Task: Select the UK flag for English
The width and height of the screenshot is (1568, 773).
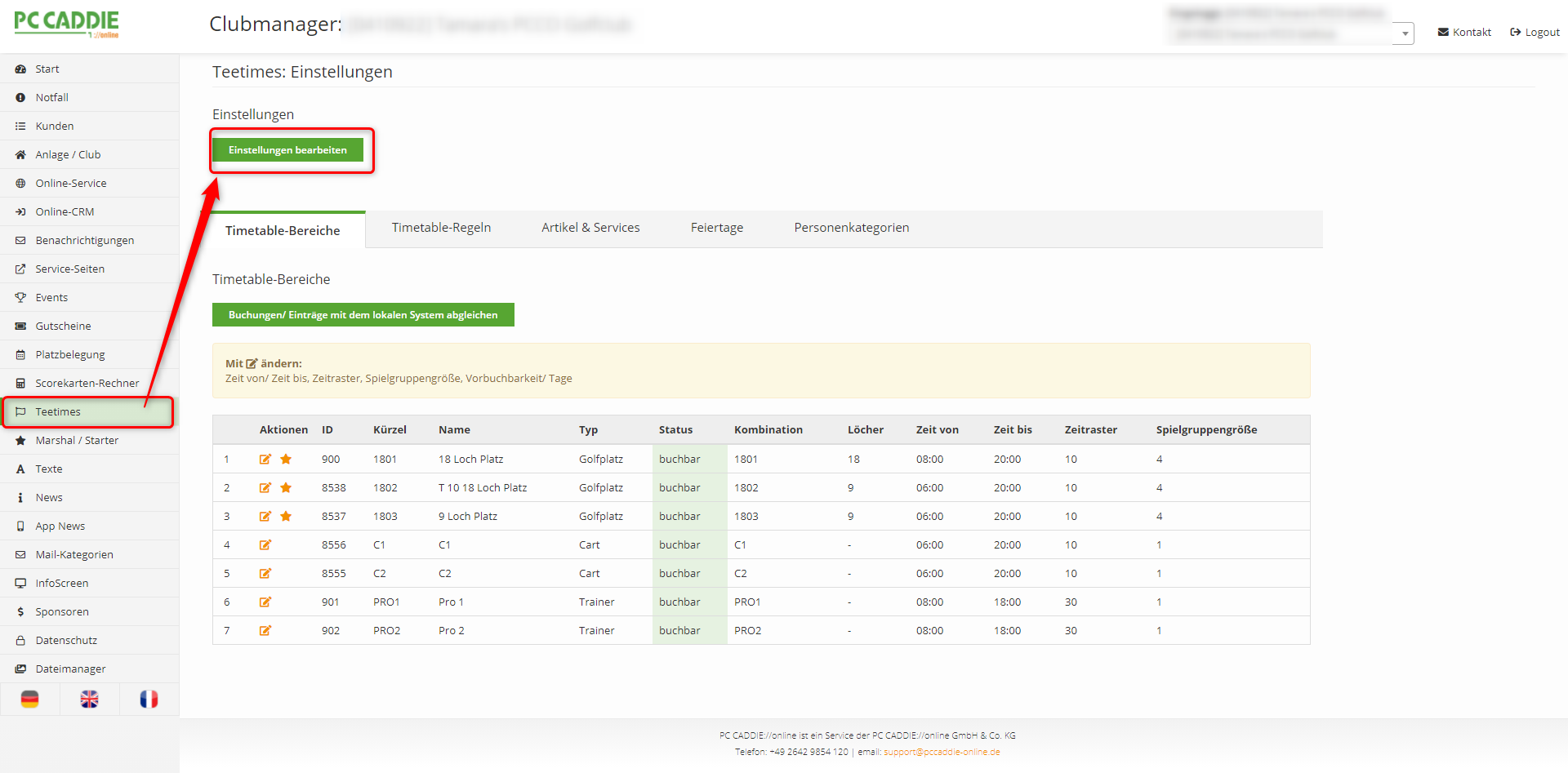Action: click(x=90, y=700)
